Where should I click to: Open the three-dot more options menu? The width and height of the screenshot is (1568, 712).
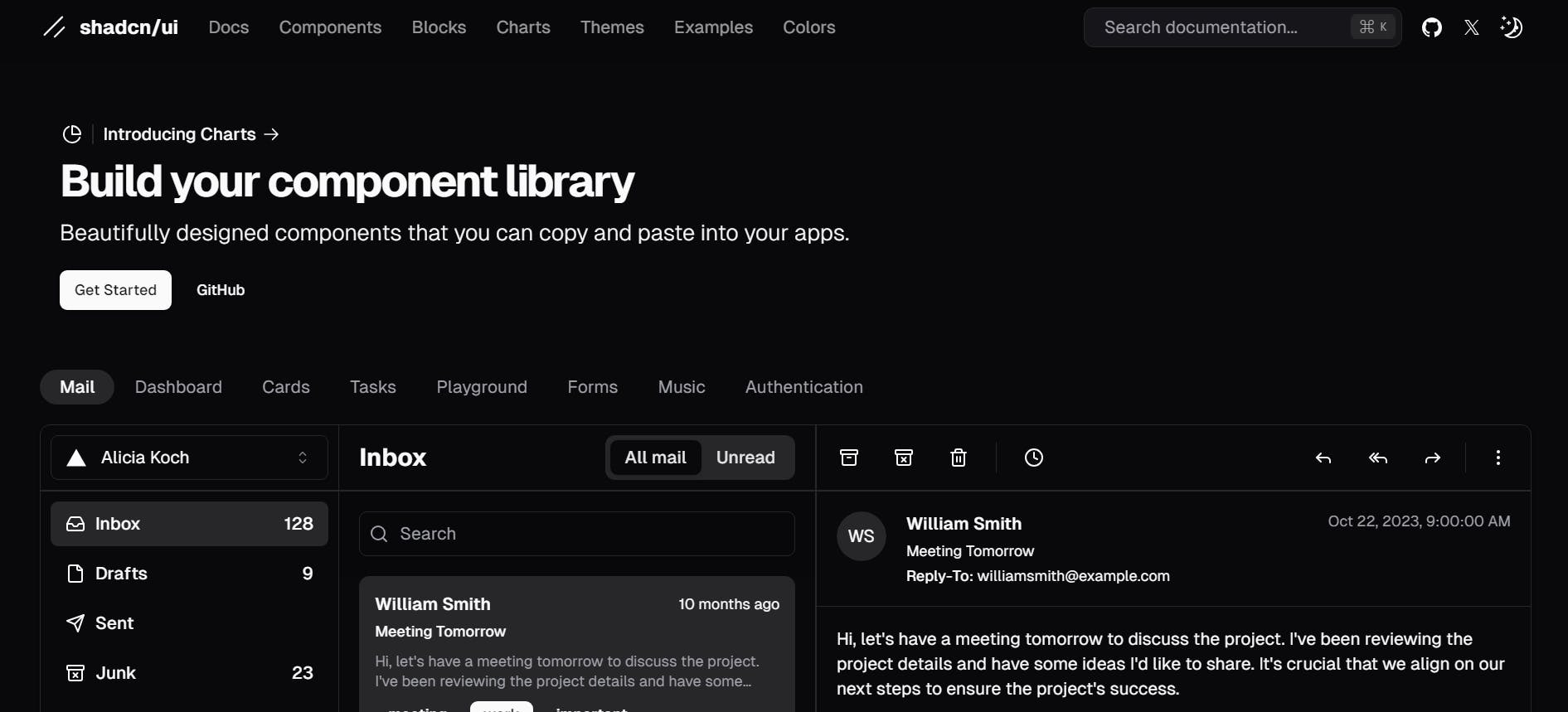click(x=1498, y=458)
